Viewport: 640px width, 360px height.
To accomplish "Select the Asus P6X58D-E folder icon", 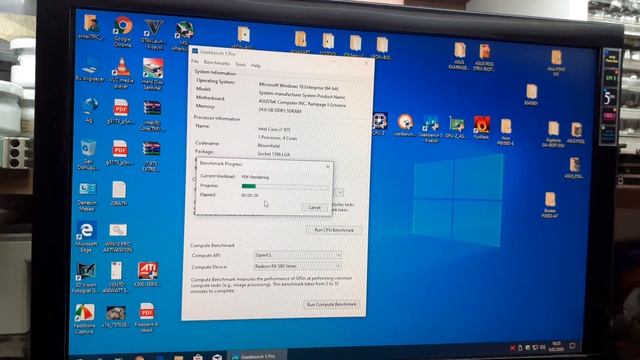I will pyautogui.click(x=506, y=132).
